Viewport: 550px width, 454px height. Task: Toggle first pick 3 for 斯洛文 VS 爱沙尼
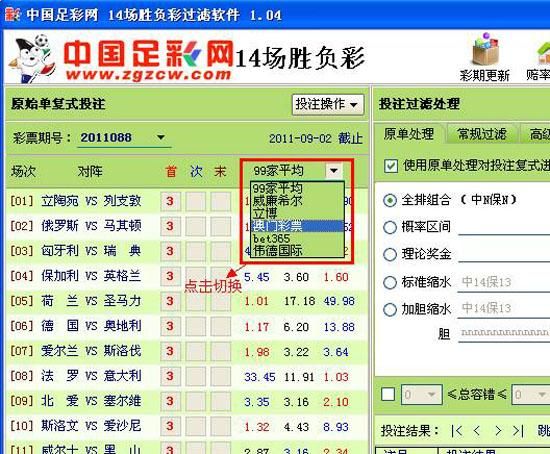click(170, 426)
